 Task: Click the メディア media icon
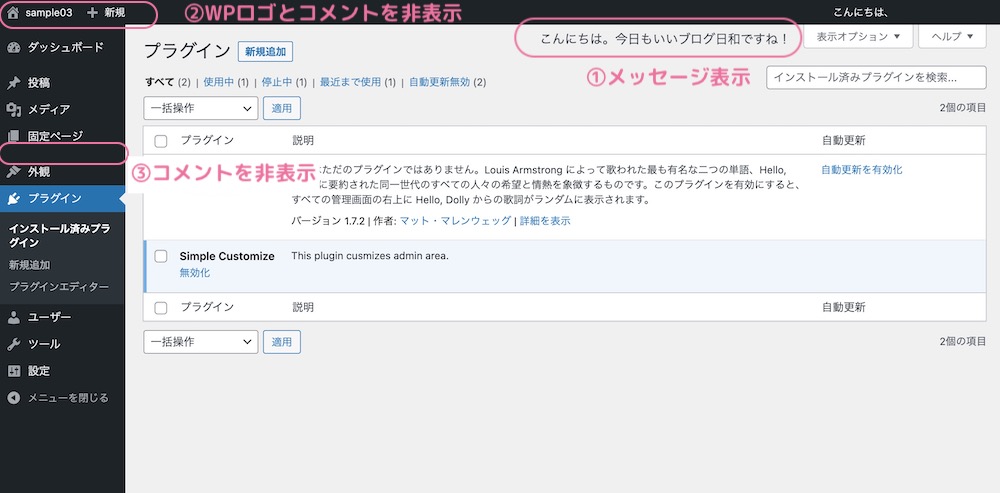(x=14, y=110)
